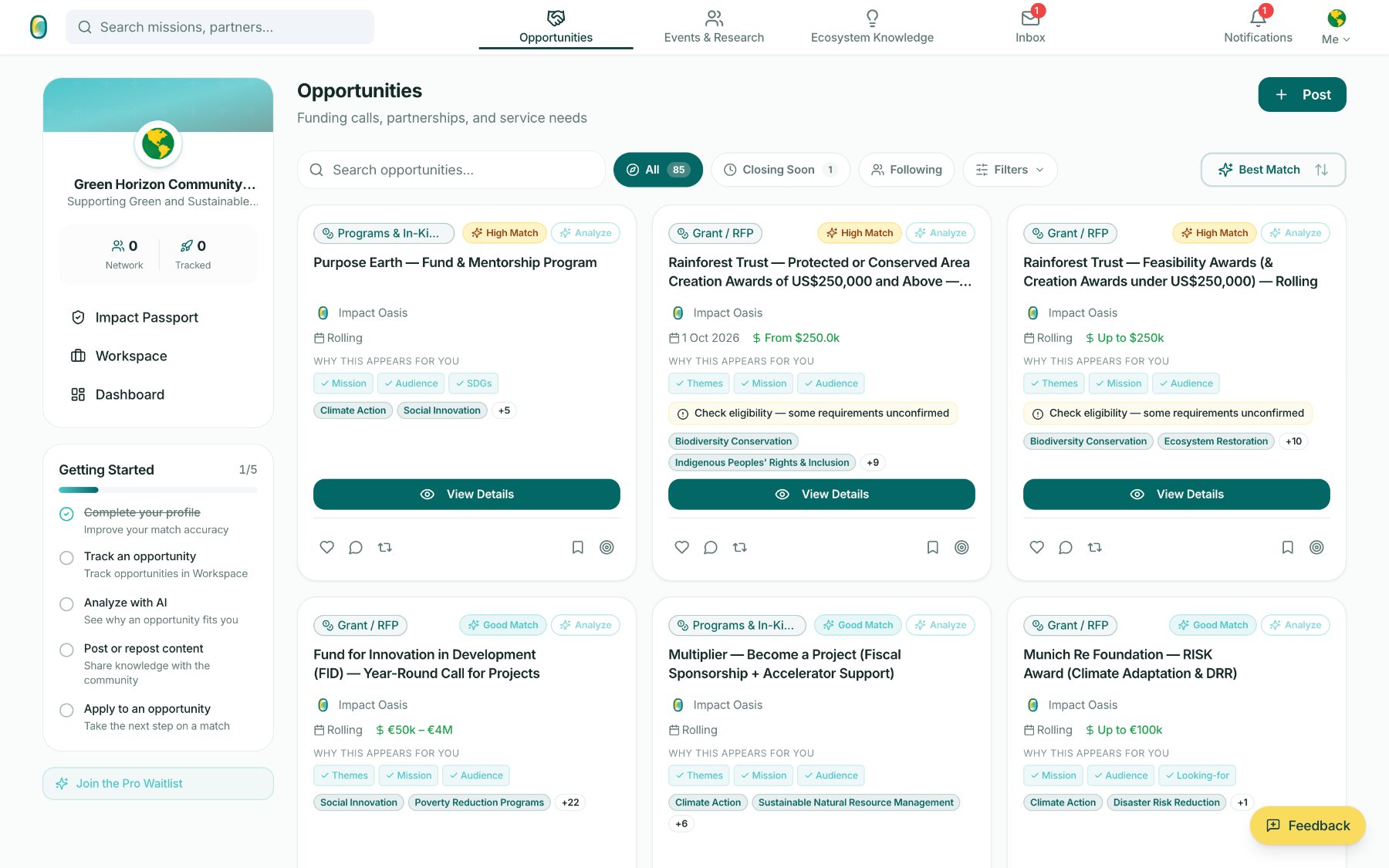1389x868 pixels.
Task: Toggle the Following filter
Action: [907, 170]
